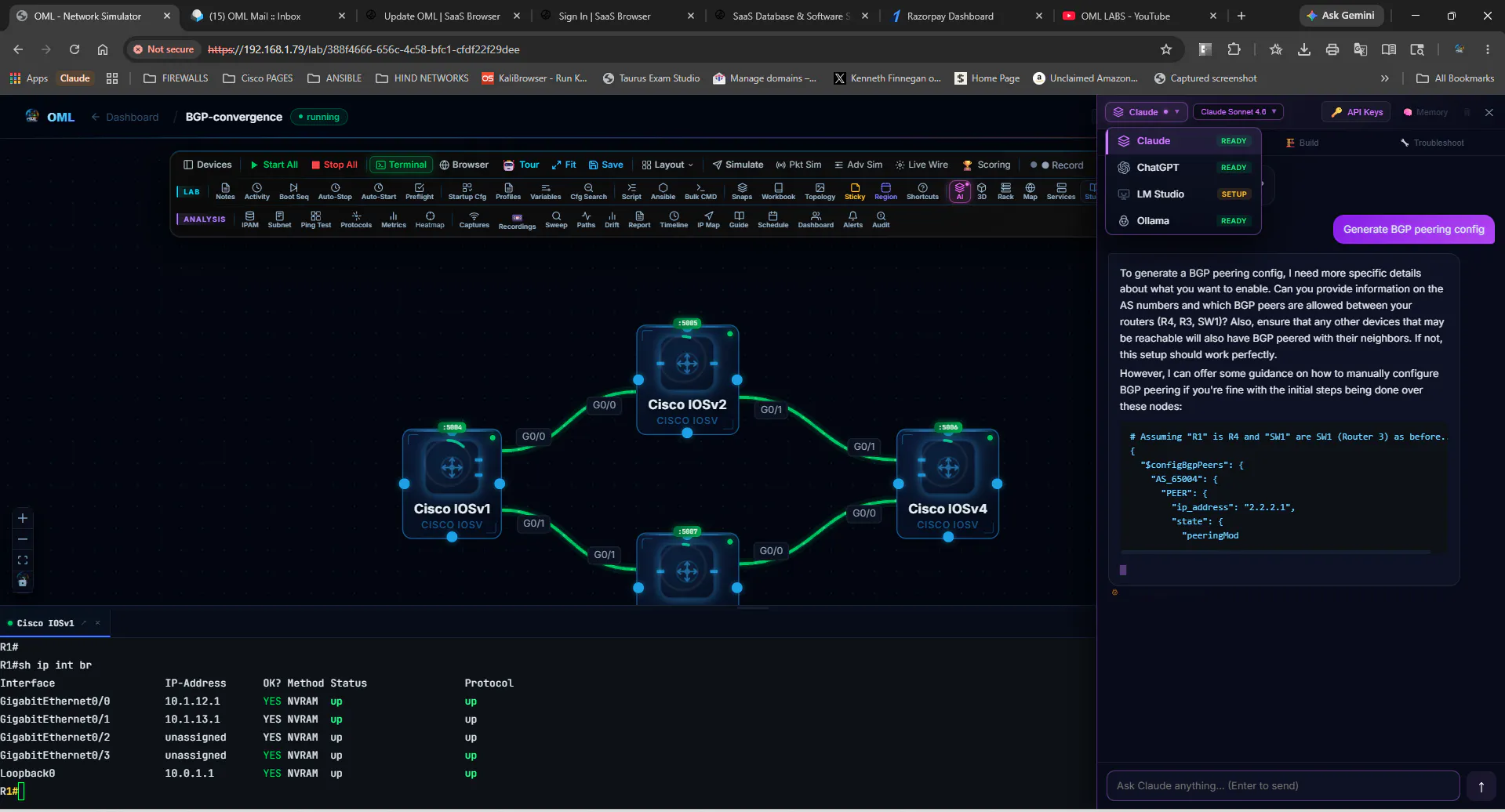Select Ollama from provider list
Viewport: 1505px width, 812px height.
coord(1183,221)
